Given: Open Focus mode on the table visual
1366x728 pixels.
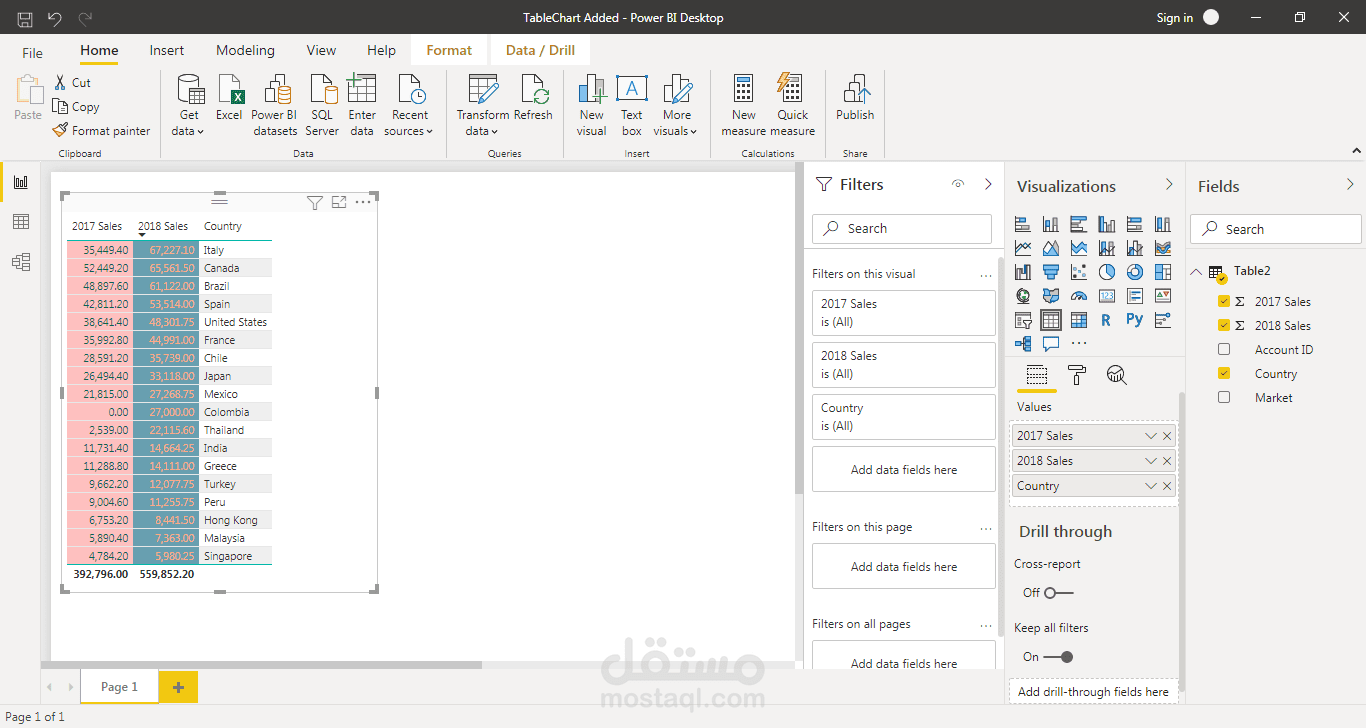Looking at the screenshot, I should (x=339, y=203).
